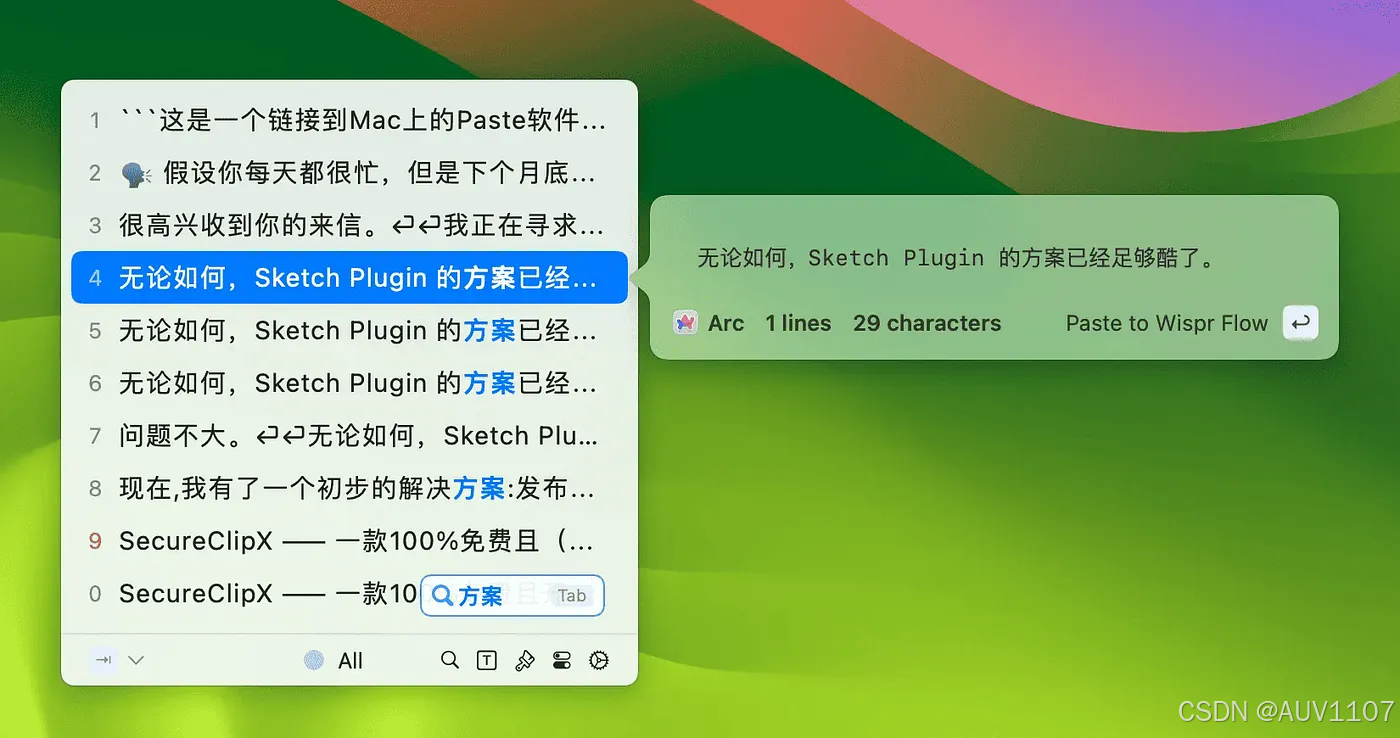The width and height of the screenshot is (1400, 738).
Task: Click the Arc app icon in preview
Action: click(x=685, y=323)
